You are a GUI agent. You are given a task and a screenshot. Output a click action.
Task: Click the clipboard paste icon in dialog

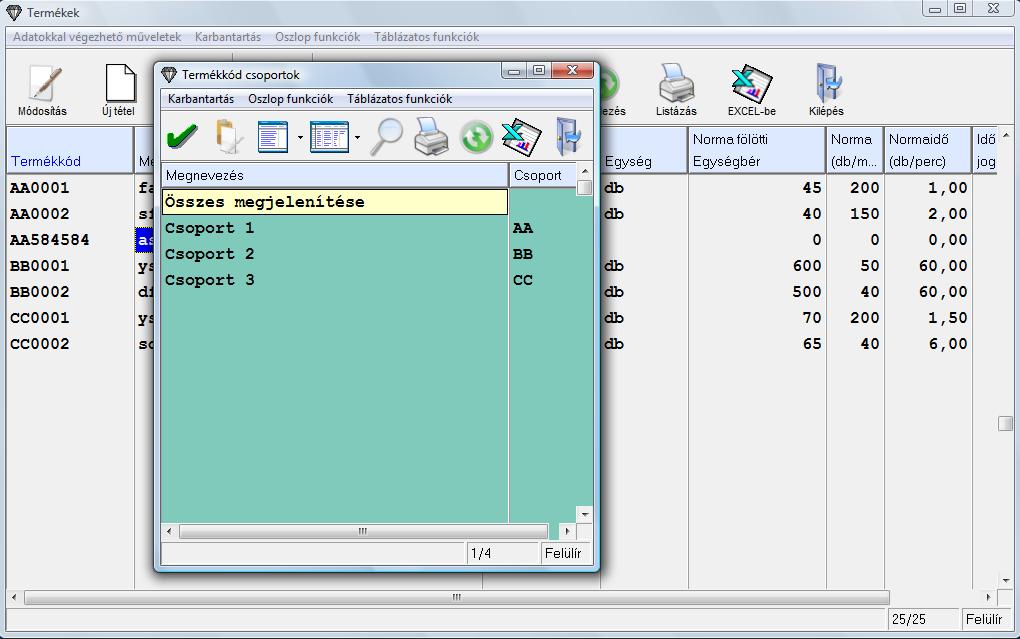pos(229,137)
